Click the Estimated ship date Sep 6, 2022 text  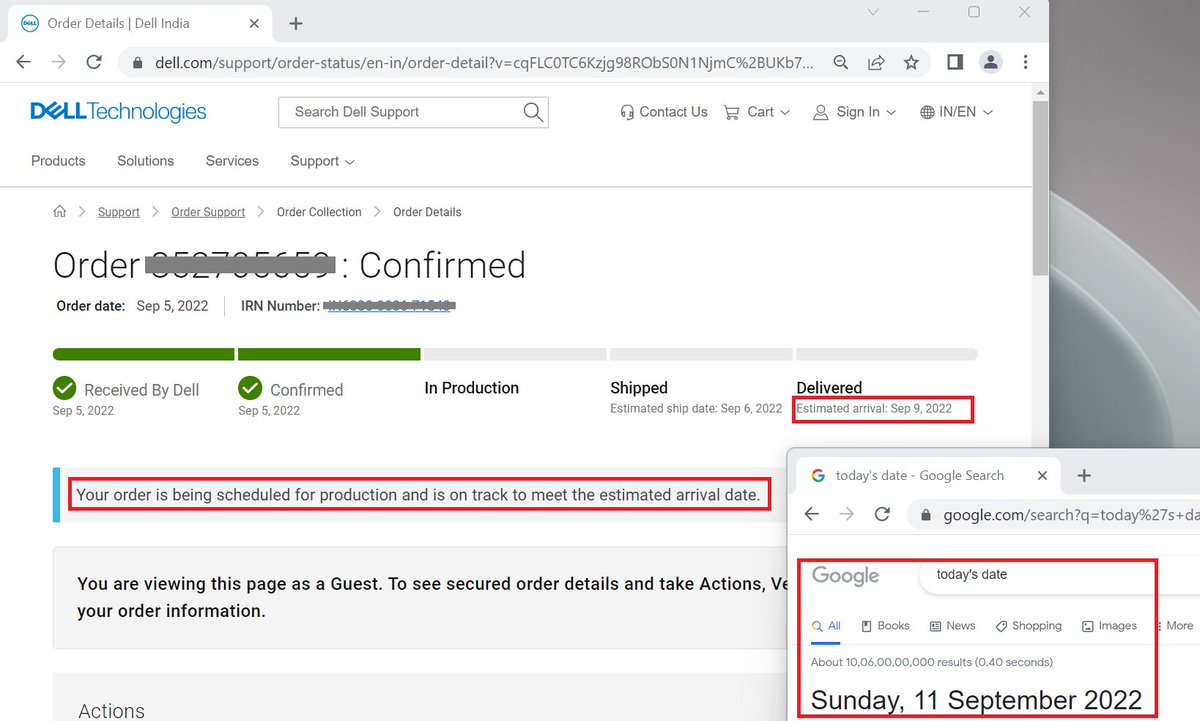point(696,409)
